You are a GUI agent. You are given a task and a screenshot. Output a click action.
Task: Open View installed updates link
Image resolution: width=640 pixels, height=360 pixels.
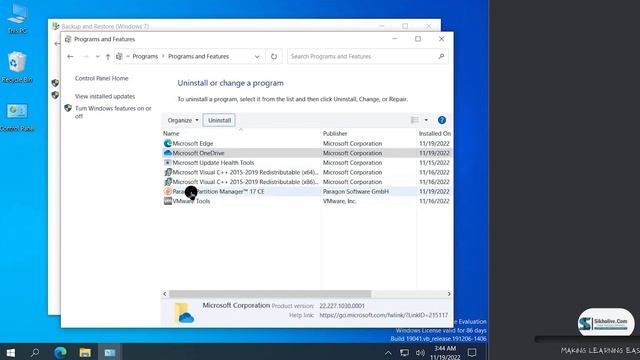click(104, 96)
